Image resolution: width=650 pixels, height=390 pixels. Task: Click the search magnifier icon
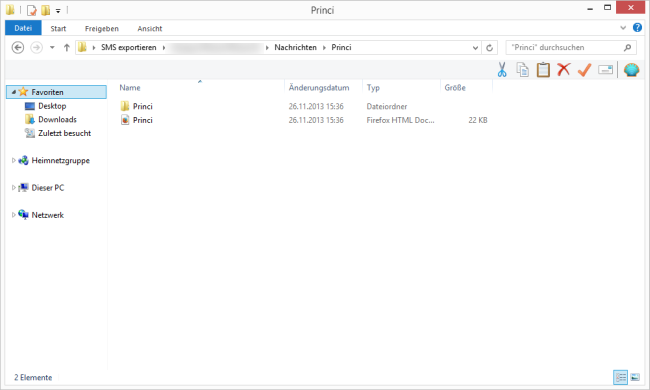click(628, 48)
